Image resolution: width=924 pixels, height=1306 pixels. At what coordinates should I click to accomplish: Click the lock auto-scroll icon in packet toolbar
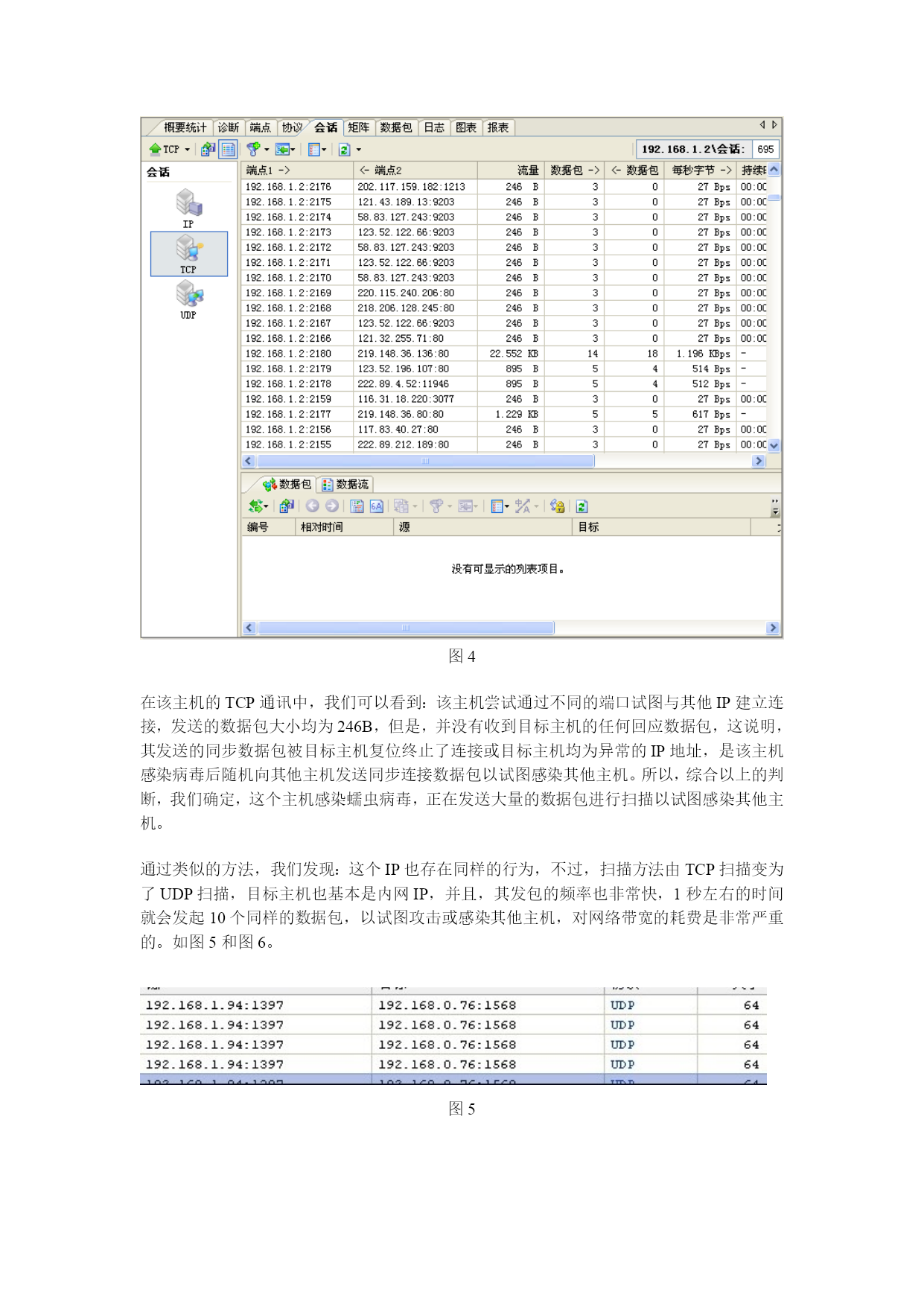[x=557, y=506]
